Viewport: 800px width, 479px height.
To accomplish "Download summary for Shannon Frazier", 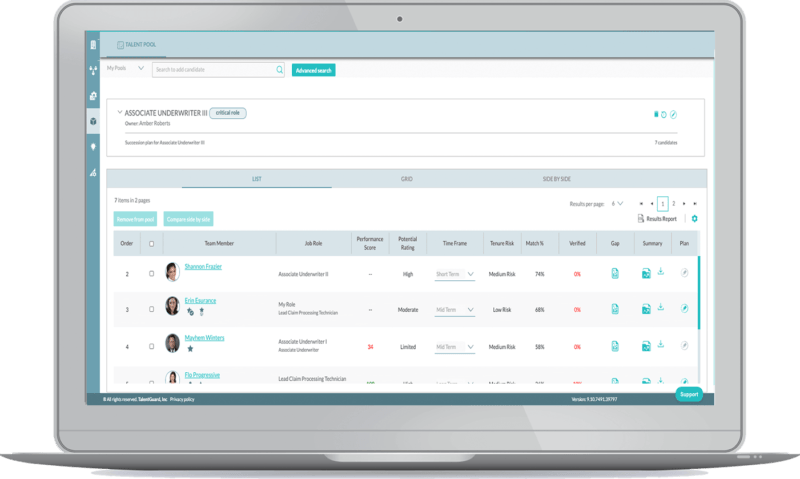I will (x=661, y=271).
